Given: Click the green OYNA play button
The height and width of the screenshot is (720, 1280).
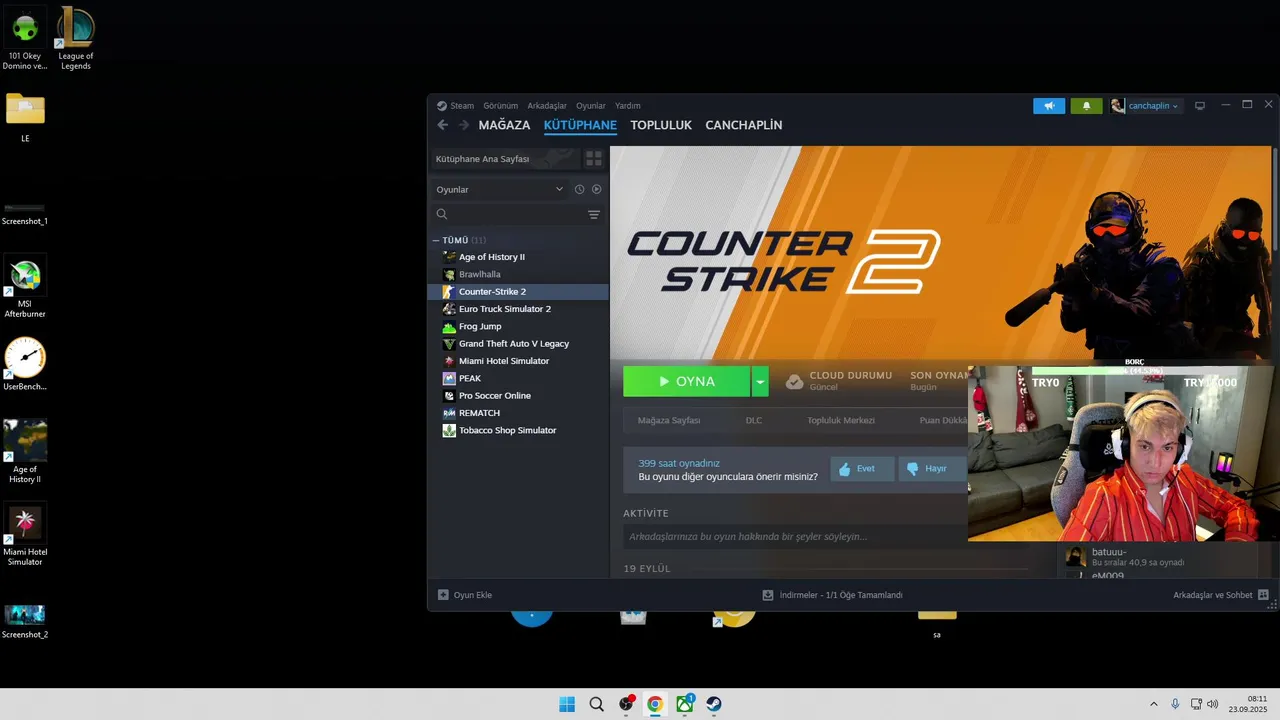Looking at the screenshot, I should pyautogui.click(x=686, y=381).
